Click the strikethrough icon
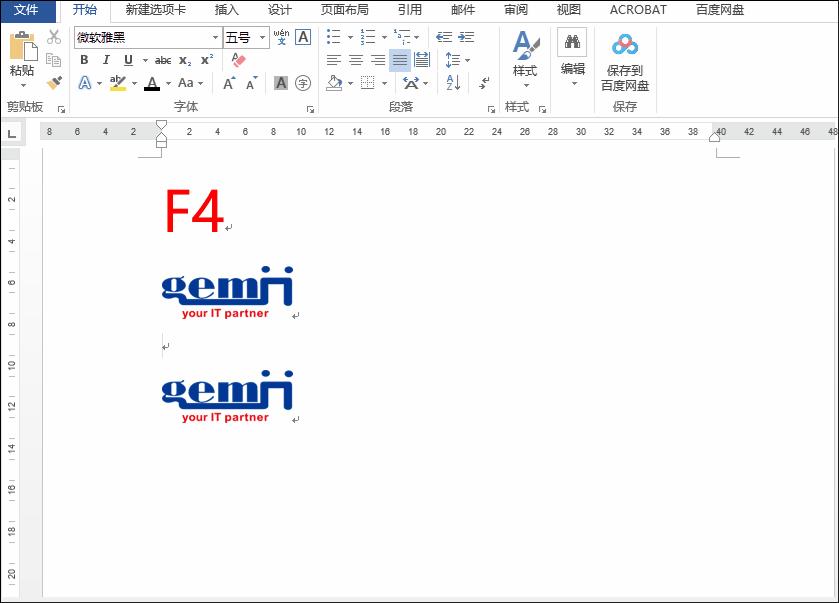Image resolution: width=839 pixels, height=603 pixels. (x=163, y=60)
